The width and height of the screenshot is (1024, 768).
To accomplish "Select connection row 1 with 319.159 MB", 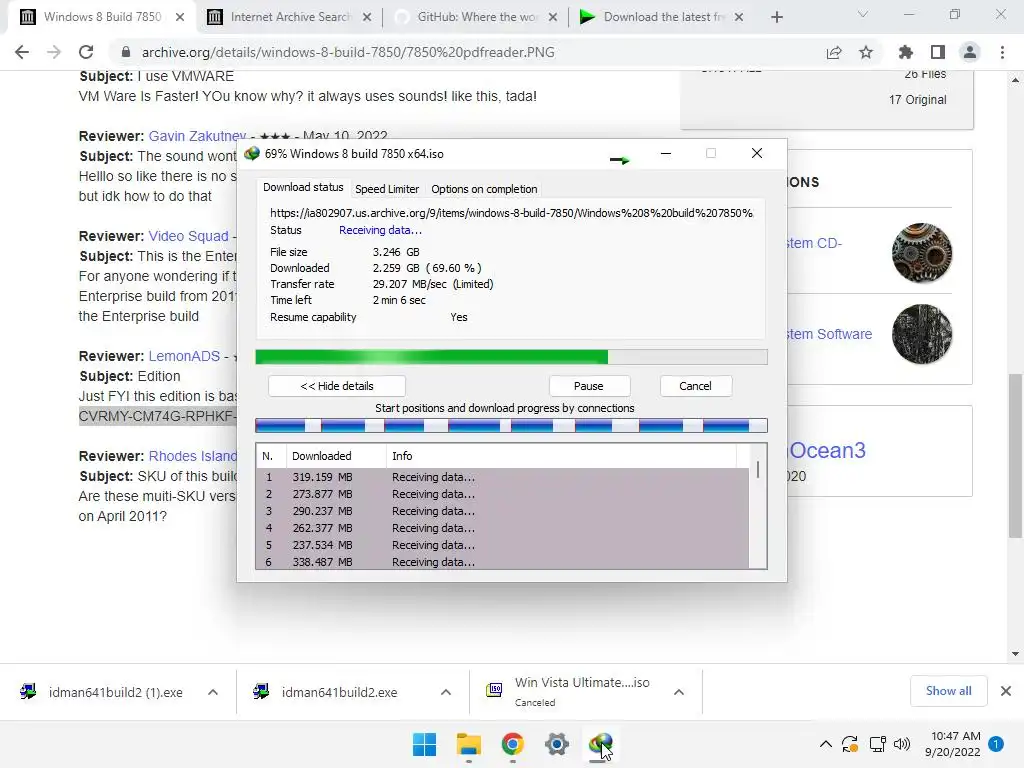I will click(502, 477).
